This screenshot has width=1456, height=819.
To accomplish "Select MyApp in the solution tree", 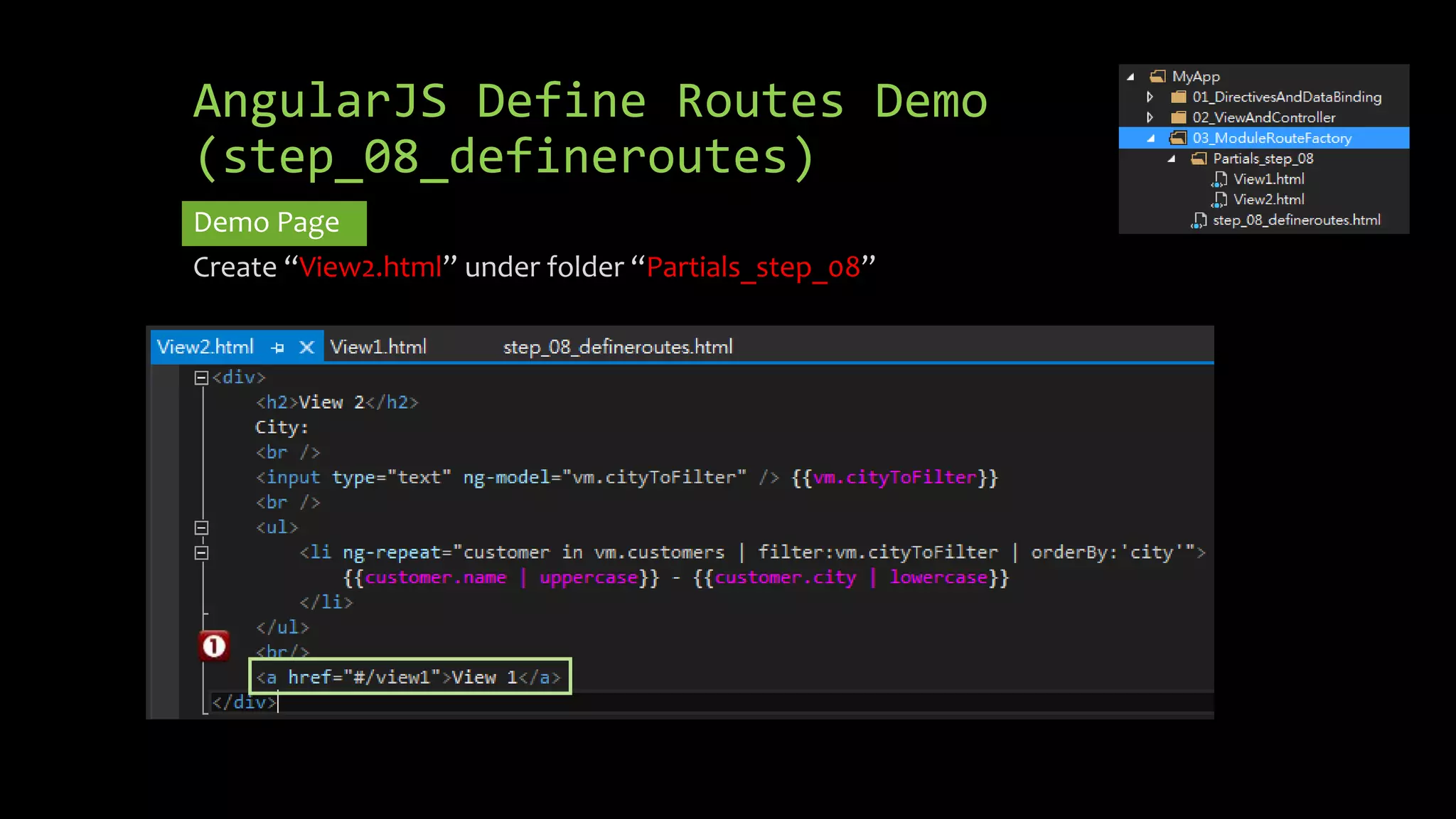I will click(1196, 76).
